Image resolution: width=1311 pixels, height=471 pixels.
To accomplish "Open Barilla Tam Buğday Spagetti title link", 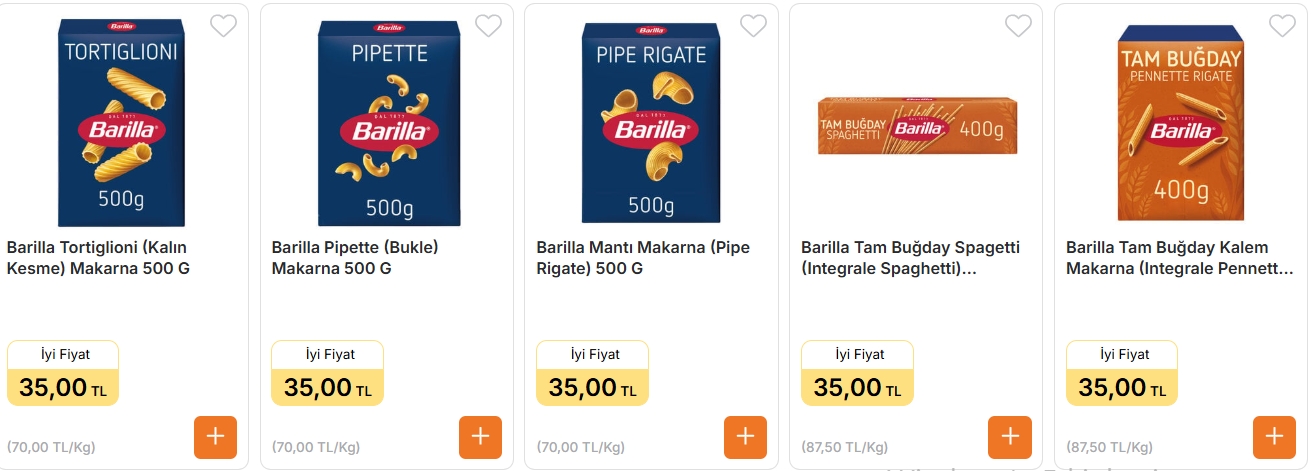I will pos(911,258).
